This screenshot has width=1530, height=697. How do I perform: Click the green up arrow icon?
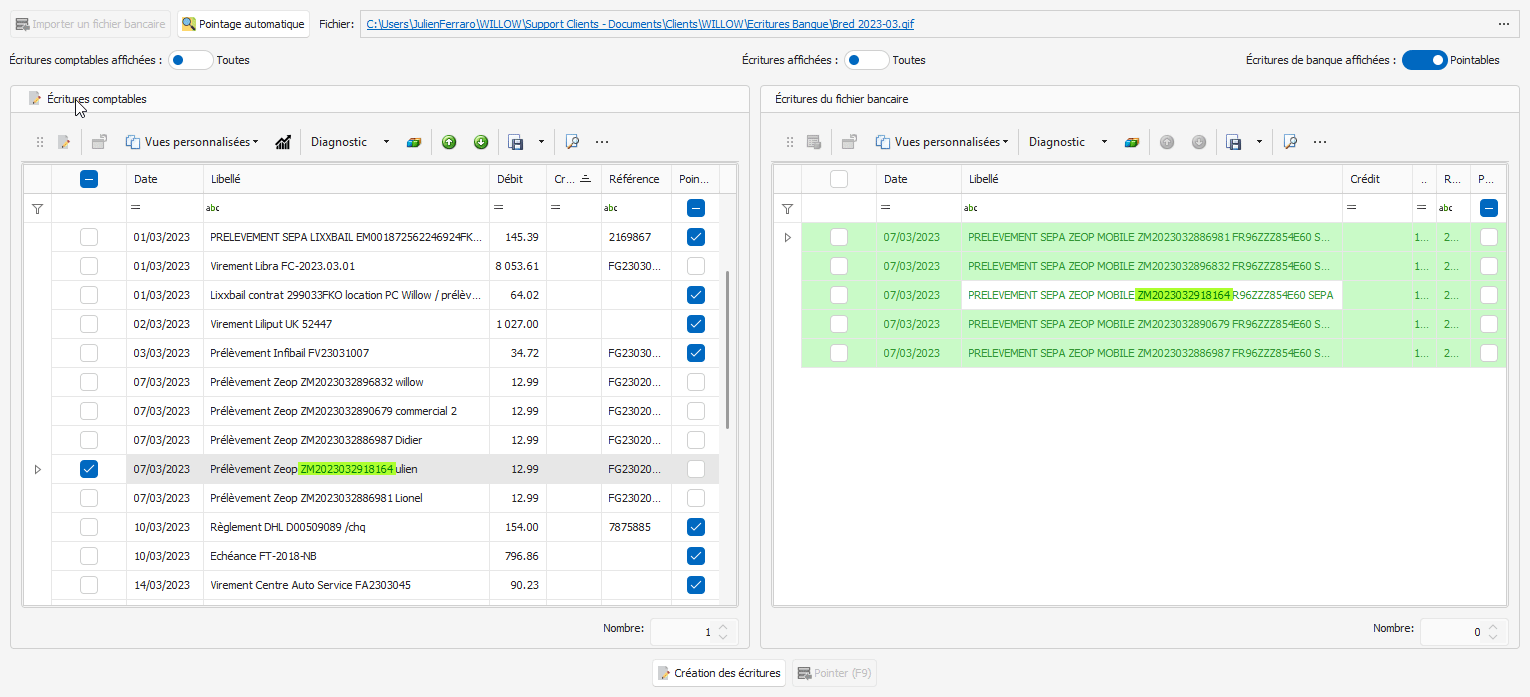click(449, 142)
